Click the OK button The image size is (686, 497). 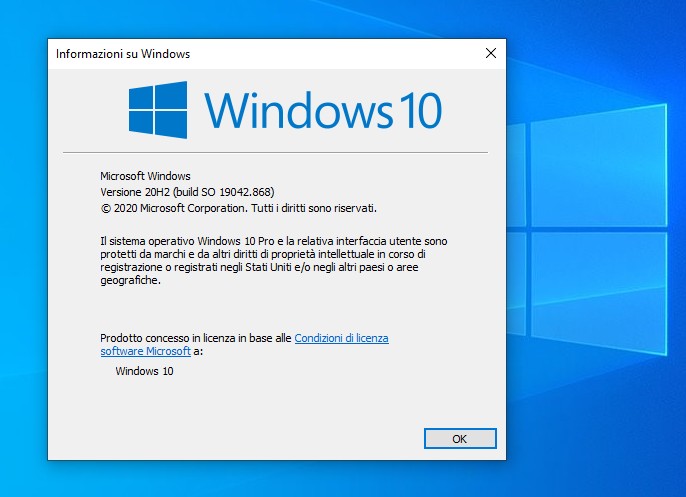pos(460,438)
